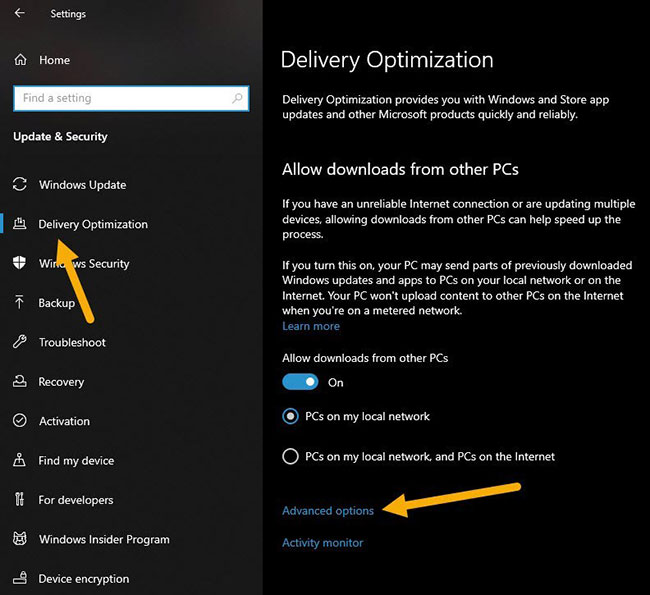Click the Home house icon
The width and height of the screenshot is (650, 595).
20,60
